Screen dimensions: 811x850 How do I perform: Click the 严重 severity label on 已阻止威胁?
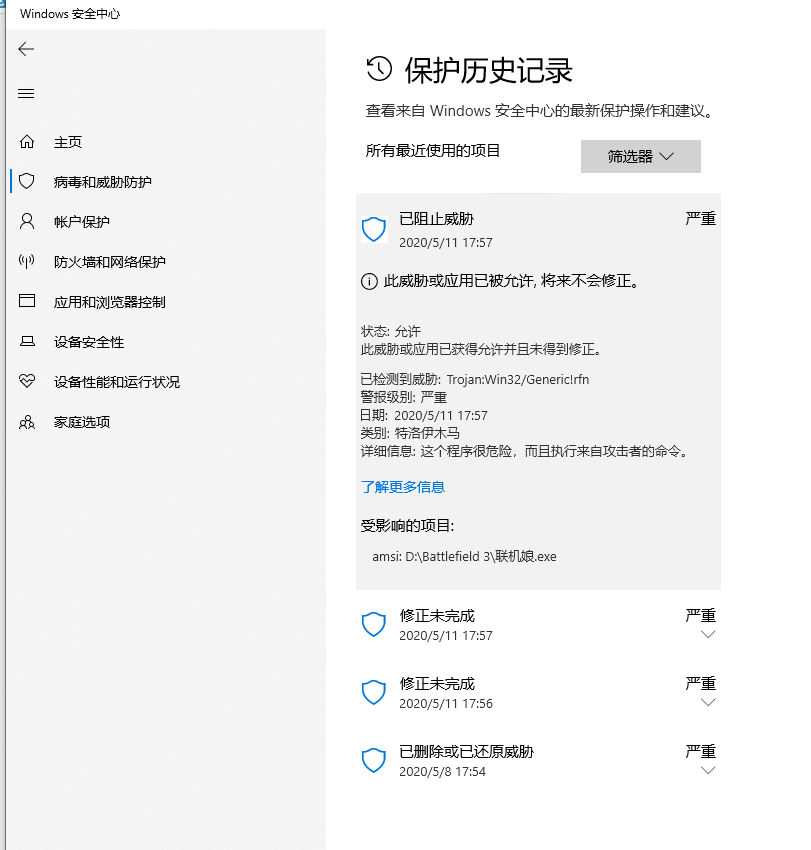click(700, 218)
